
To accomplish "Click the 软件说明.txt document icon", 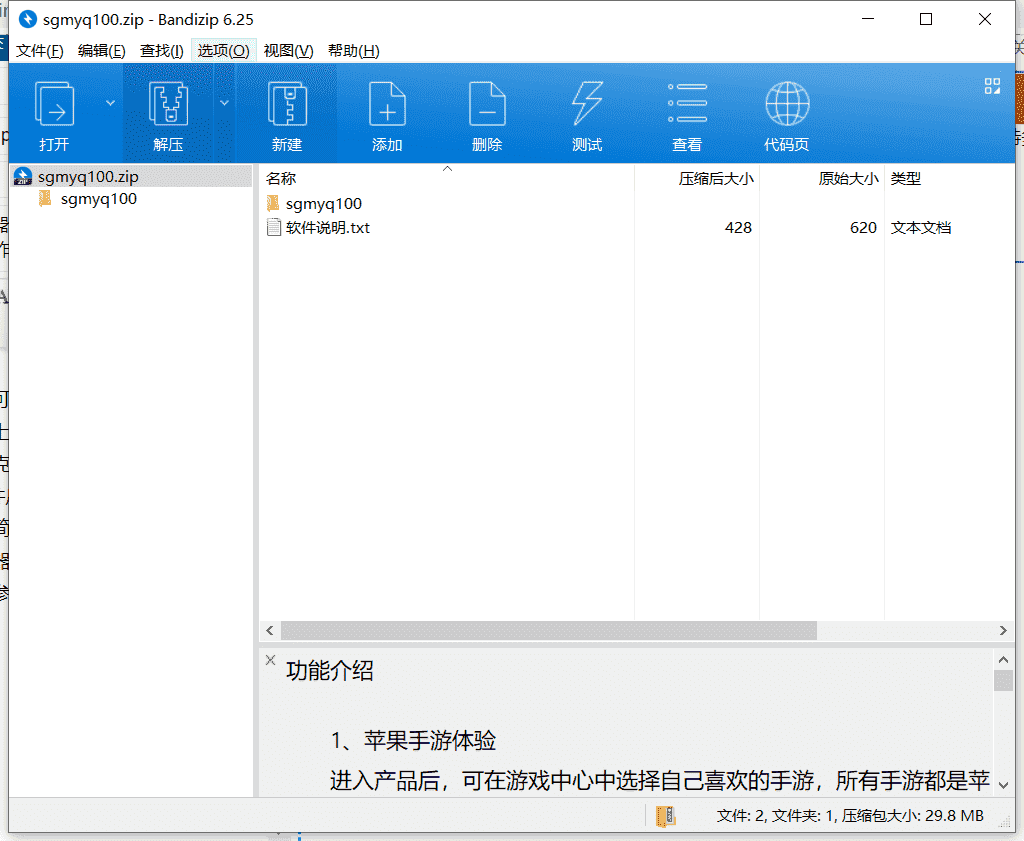I will click(274, 227).
